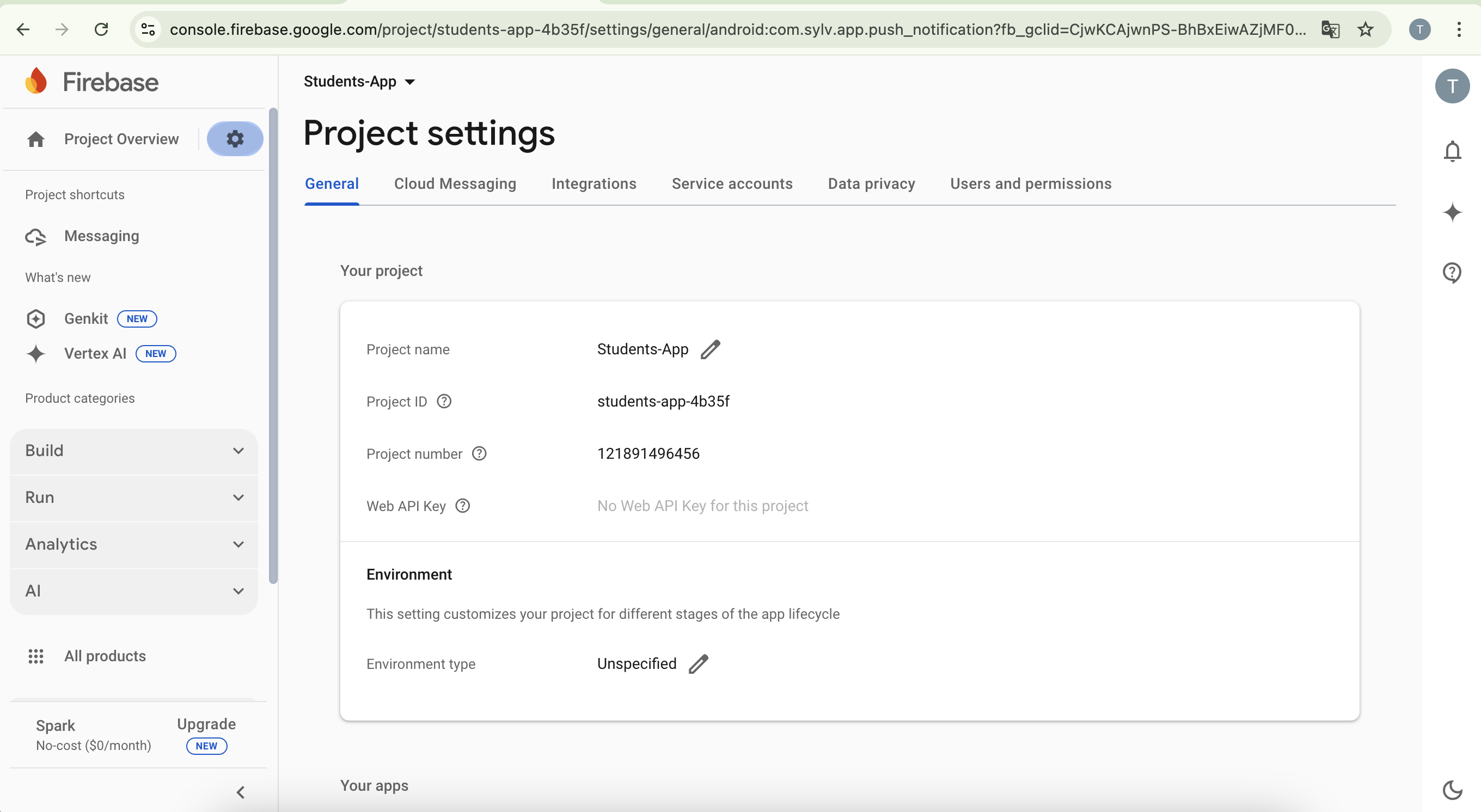Click the Genkit hexagon icon
This screenshot has height=812, width=1481.
tap(35, 318)
